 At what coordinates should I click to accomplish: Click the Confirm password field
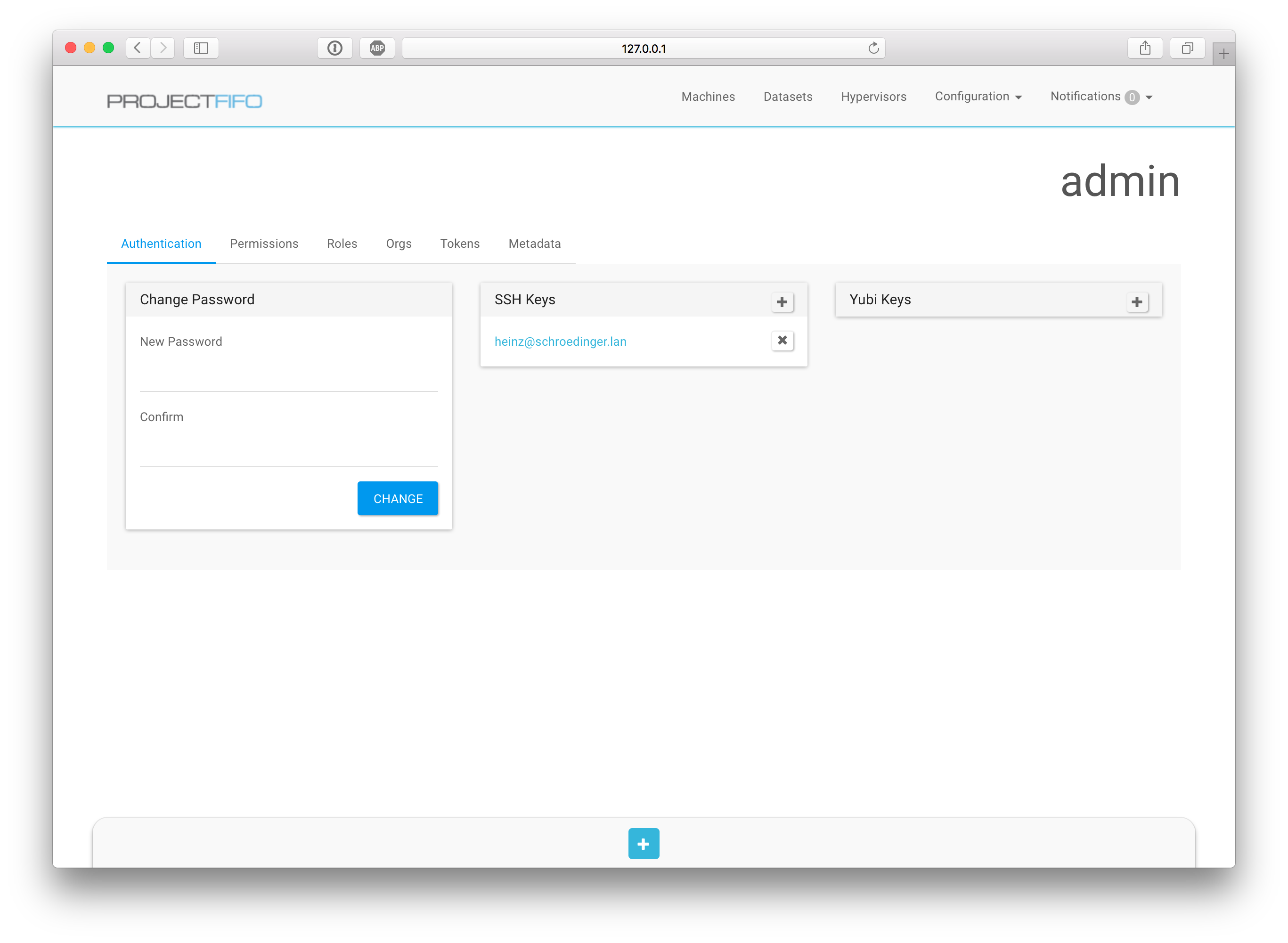288,450
